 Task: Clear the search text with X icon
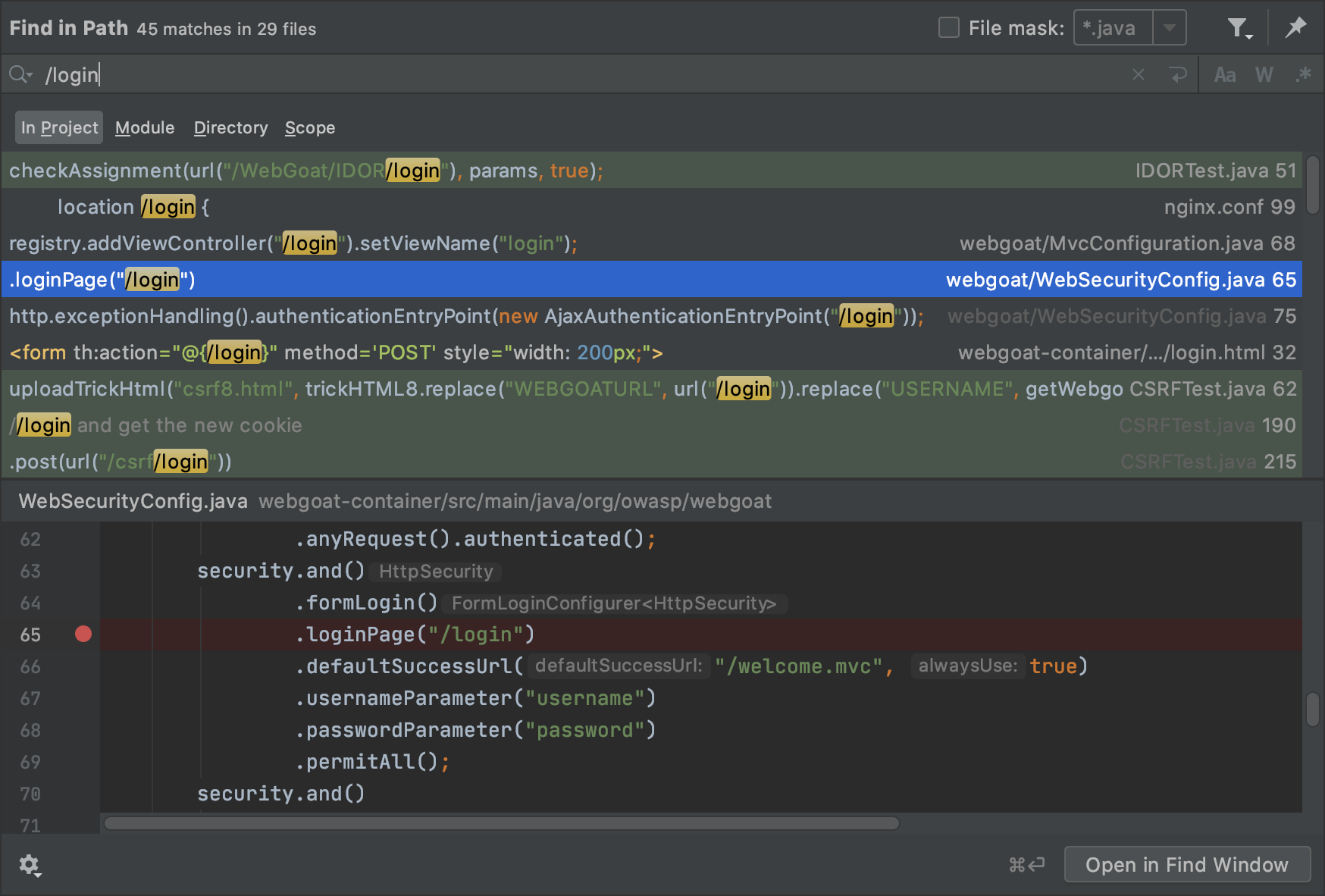(1138, 74)
